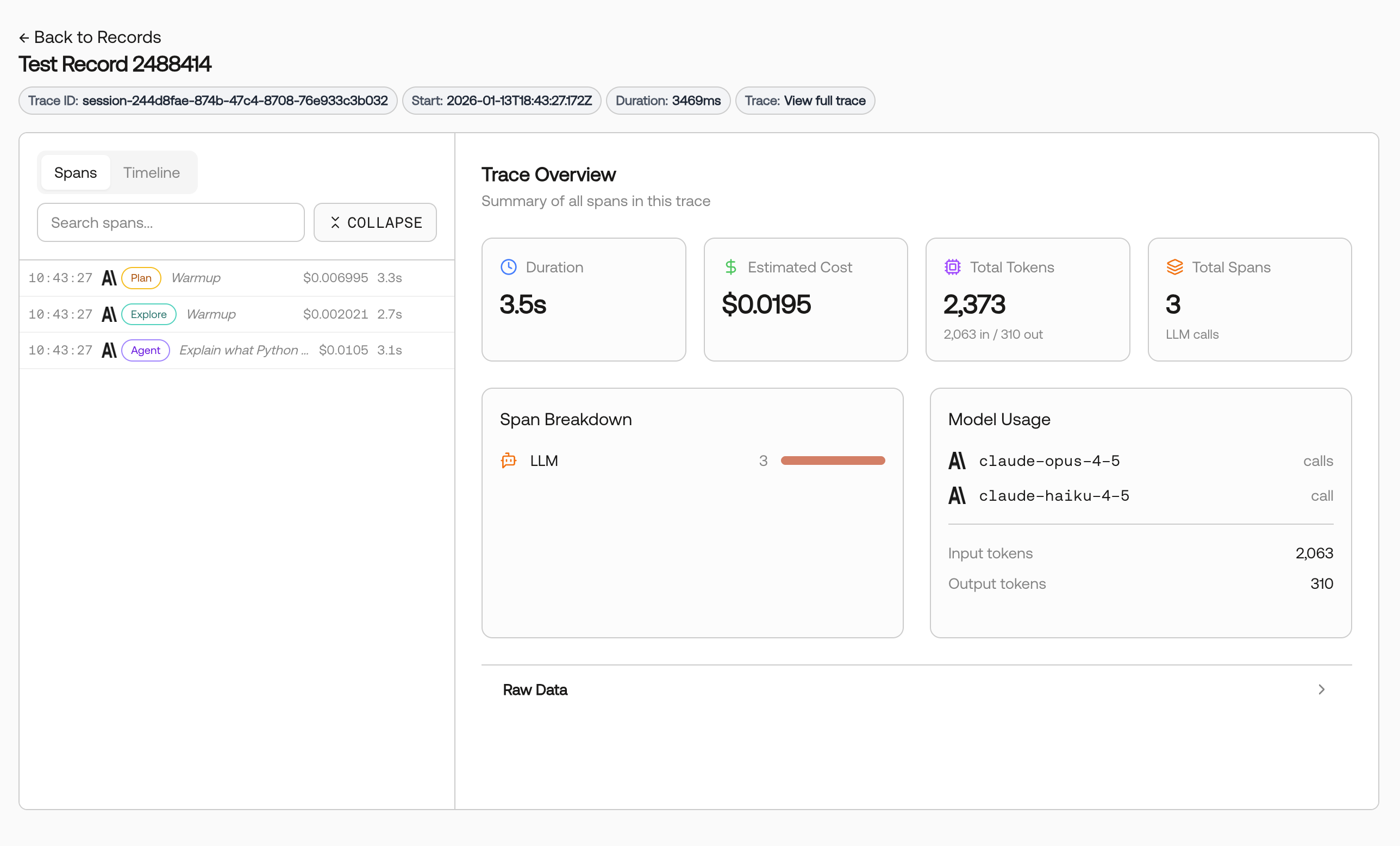Click the clock icon on Duration card
This screenshot has width=1400, height=846.
509,267
